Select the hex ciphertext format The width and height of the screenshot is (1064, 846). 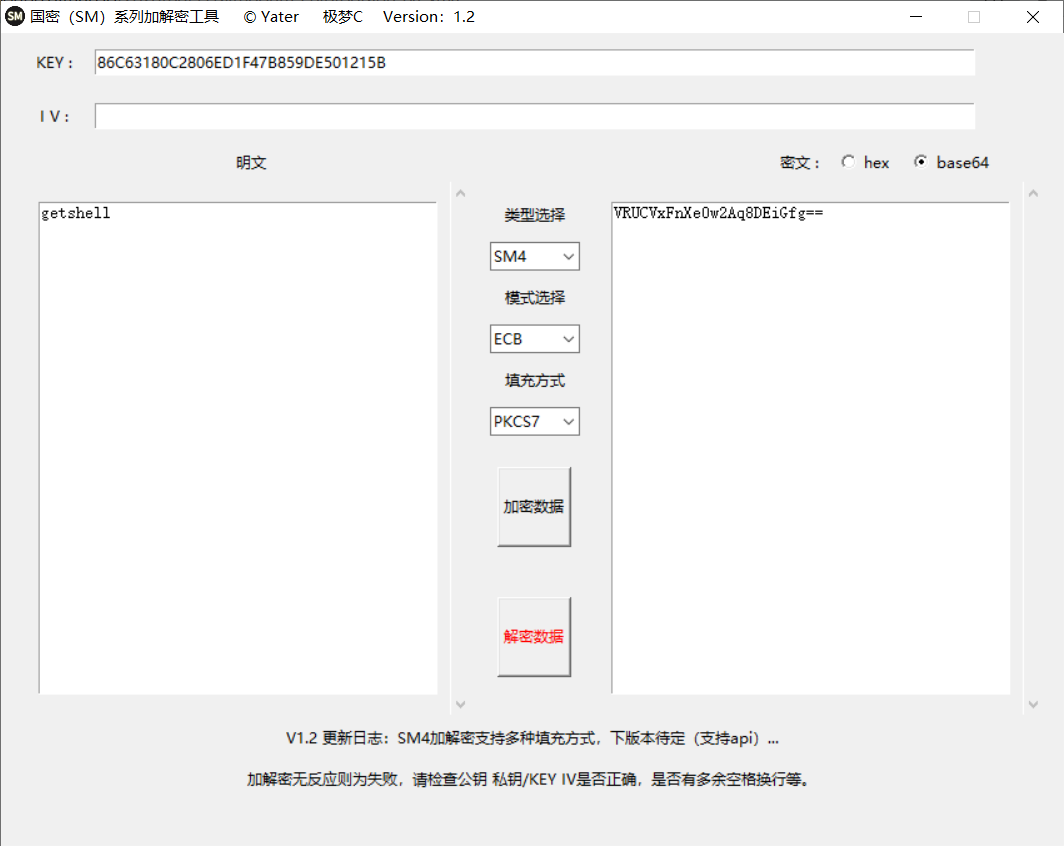[848, 162]
